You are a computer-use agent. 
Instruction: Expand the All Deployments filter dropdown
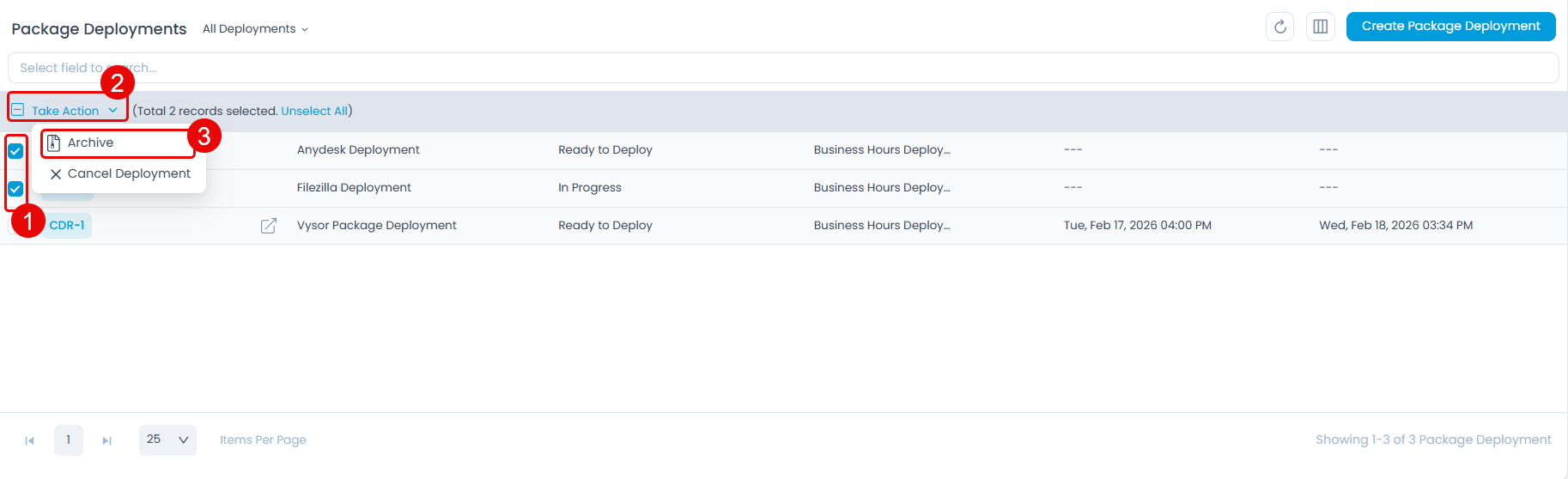[255, 29]
